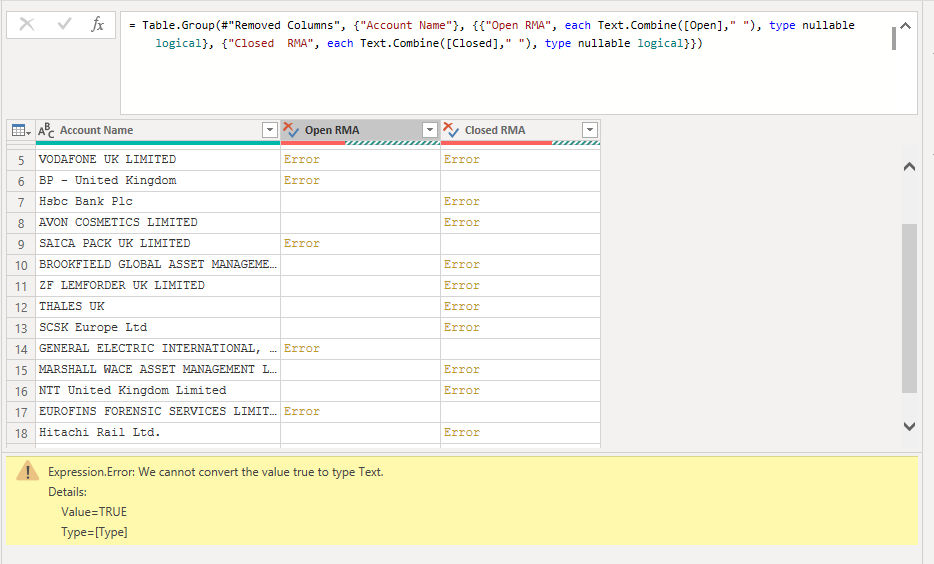Select row number 10

21,265
